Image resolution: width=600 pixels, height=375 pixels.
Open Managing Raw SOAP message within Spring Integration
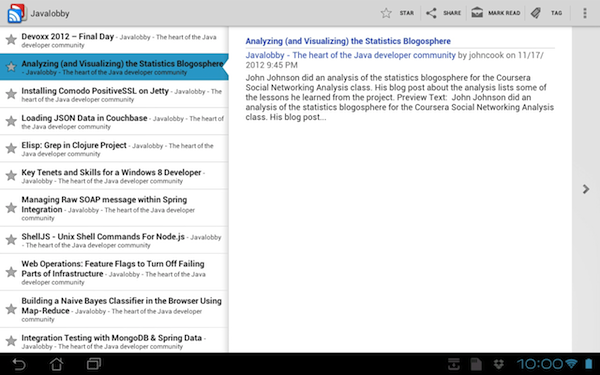coord(114,208)
